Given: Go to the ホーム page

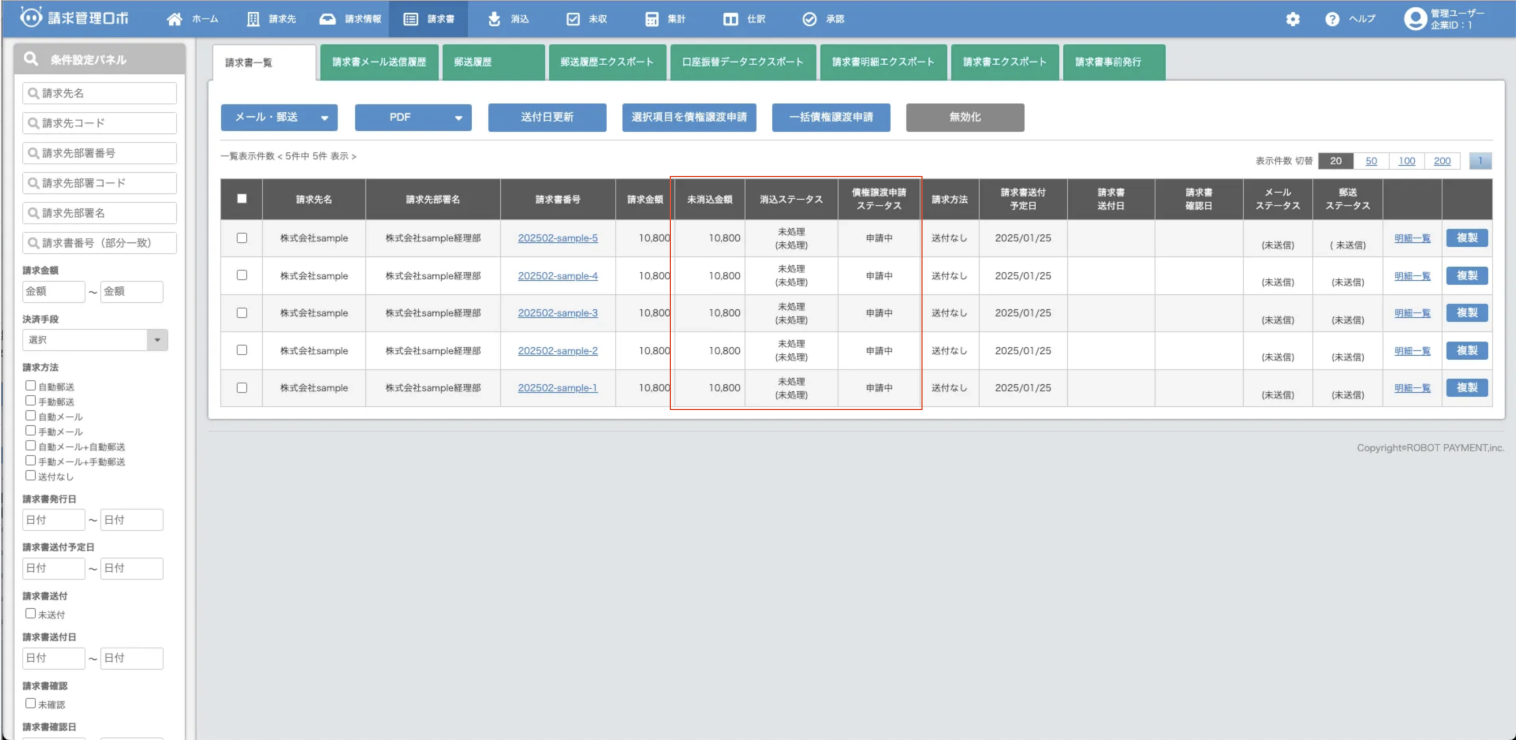Looking at the screenshot, I should tap(192, 19).
